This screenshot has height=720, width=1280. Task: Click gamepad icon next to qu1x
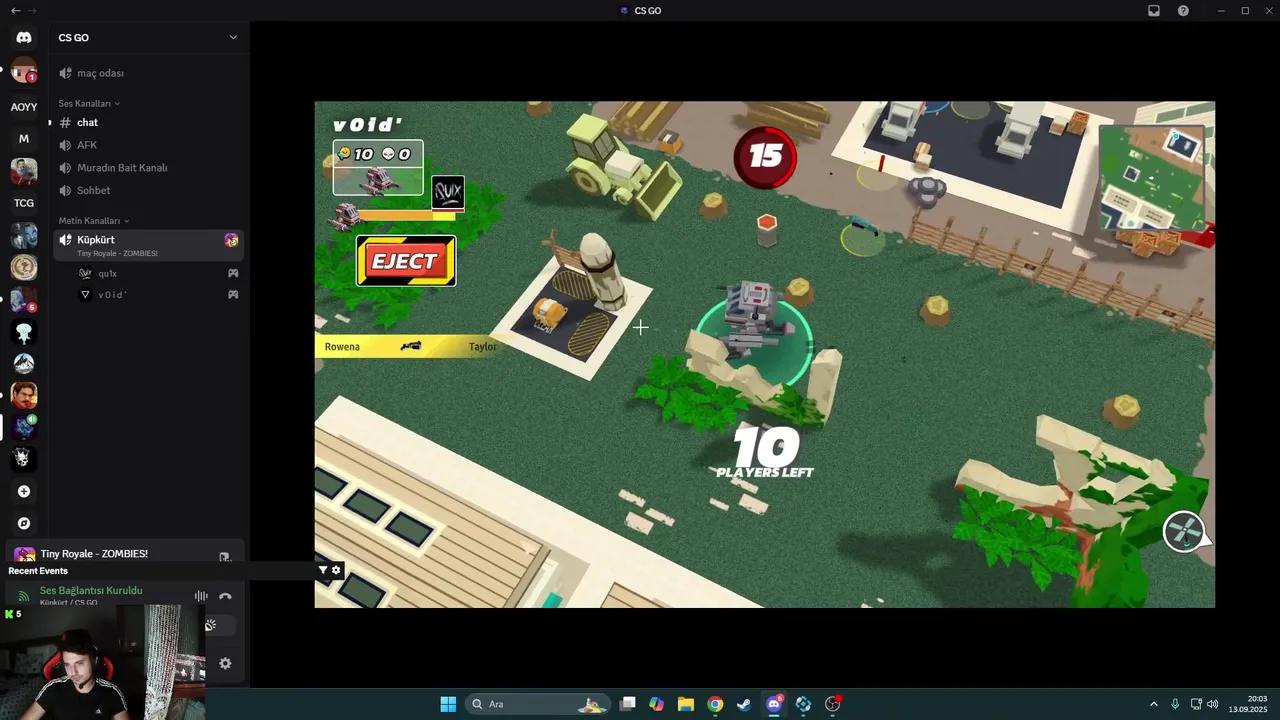(x=233, y=273)
